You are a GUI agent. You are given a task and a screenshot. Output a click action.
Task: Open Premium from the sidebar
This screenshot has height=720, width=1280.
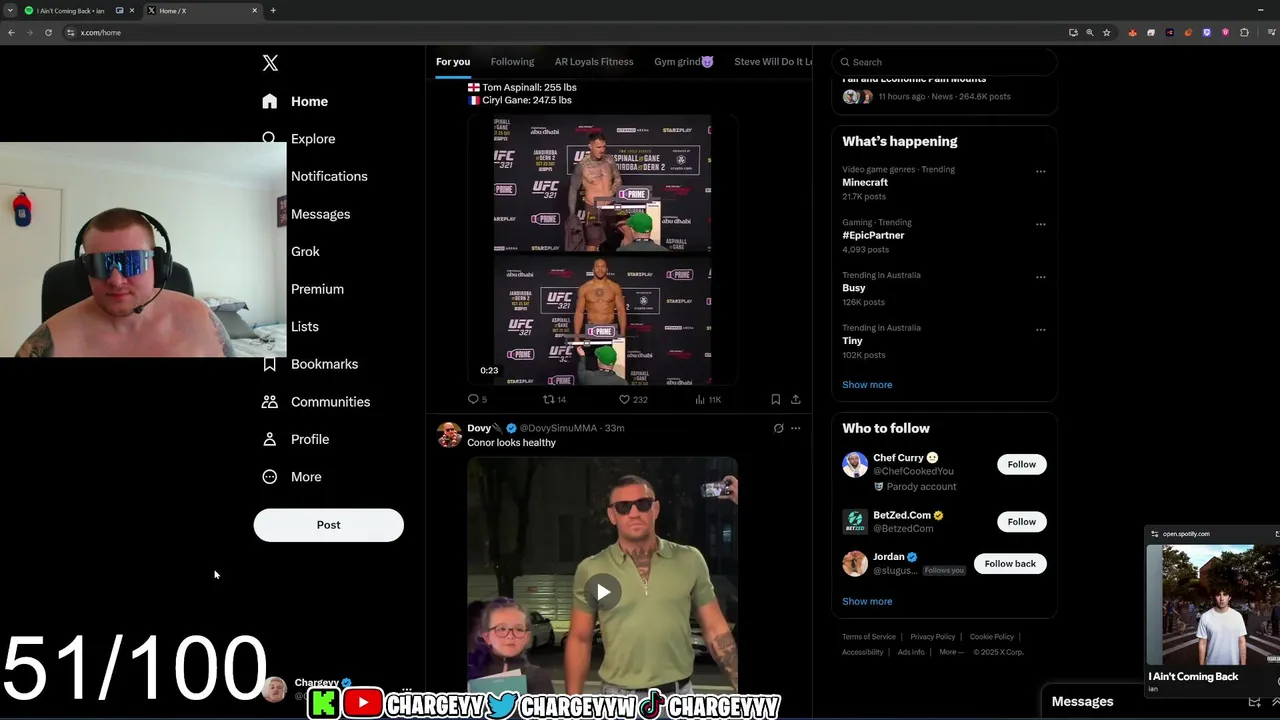pos(317,289)
